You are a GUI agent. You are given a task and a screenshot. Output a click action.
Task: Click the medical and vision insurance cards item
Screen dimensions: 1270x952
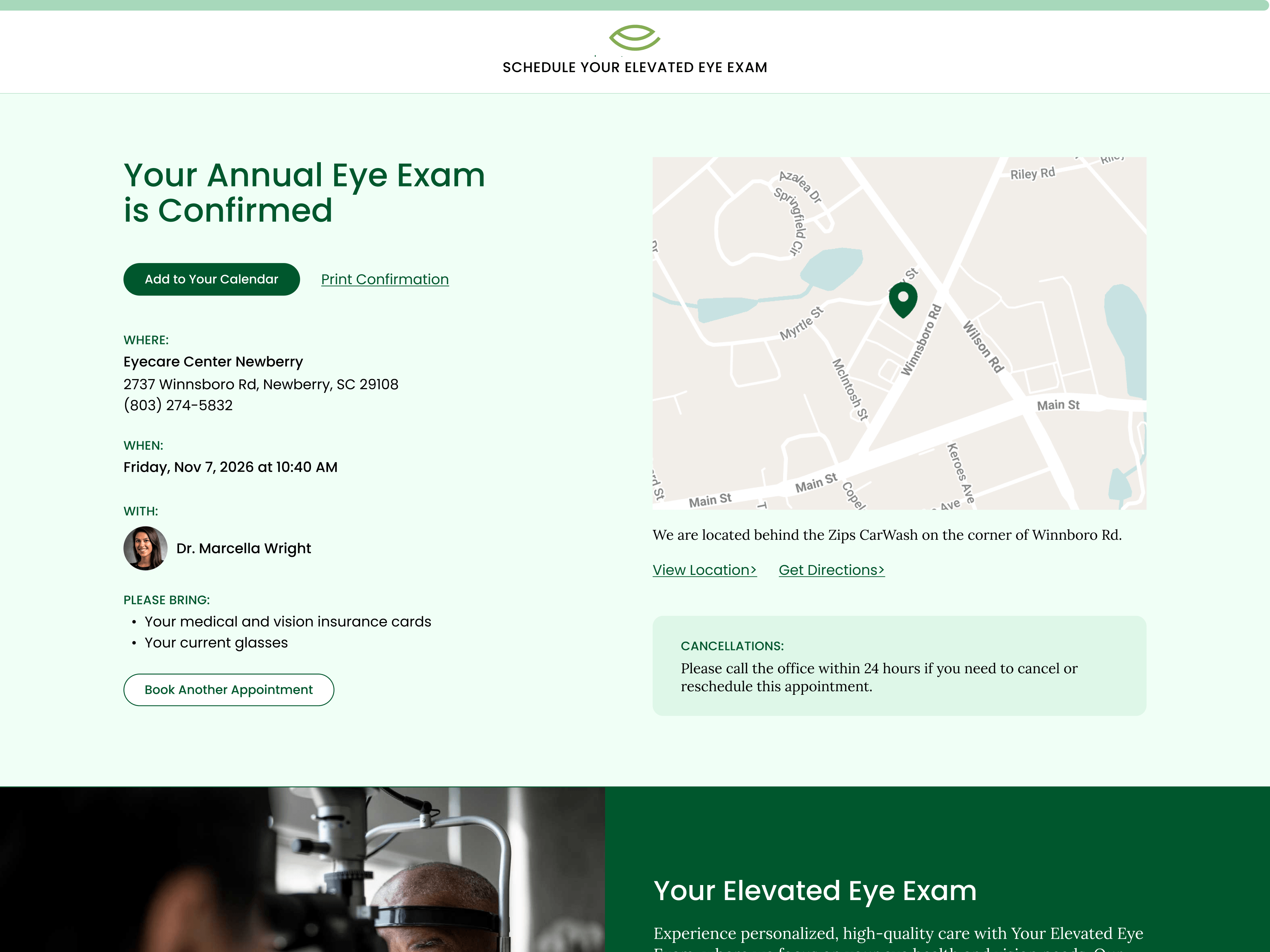(x=288, y=621)
